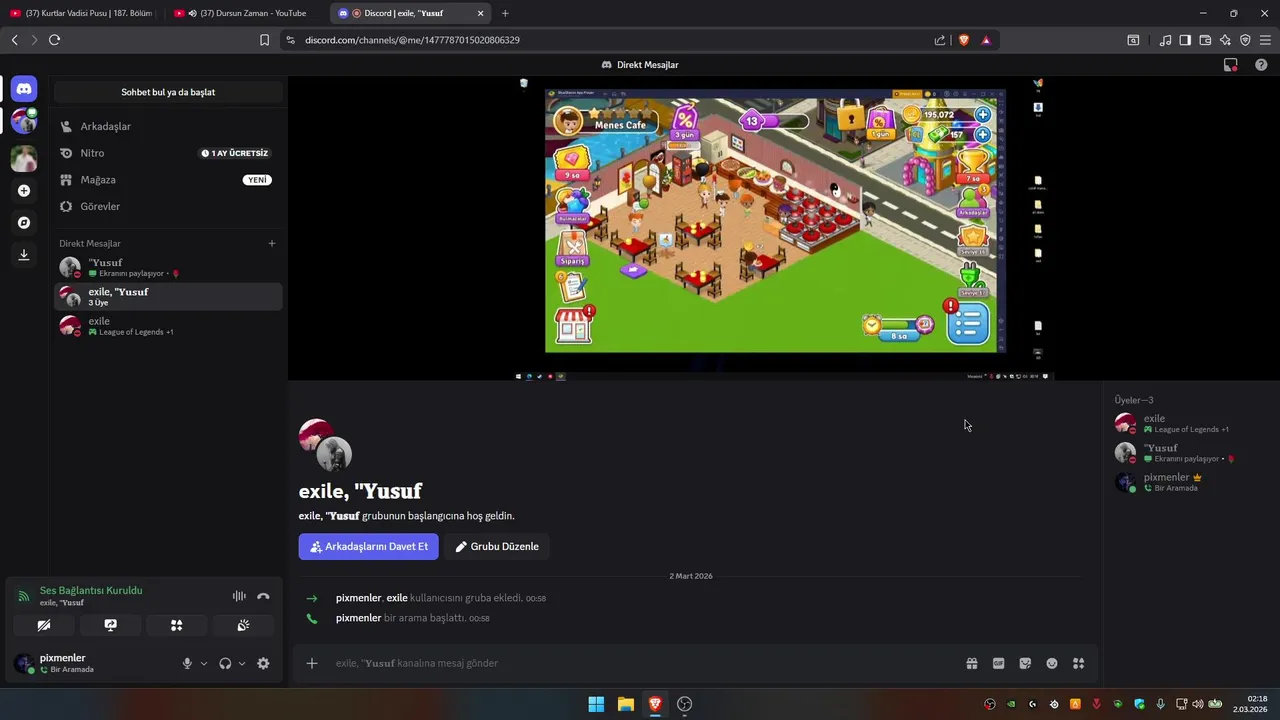This screenshot has height=720, width=1280.
Task: Select exile, "Yusuf group with 3 Üye
Action: 168,296
